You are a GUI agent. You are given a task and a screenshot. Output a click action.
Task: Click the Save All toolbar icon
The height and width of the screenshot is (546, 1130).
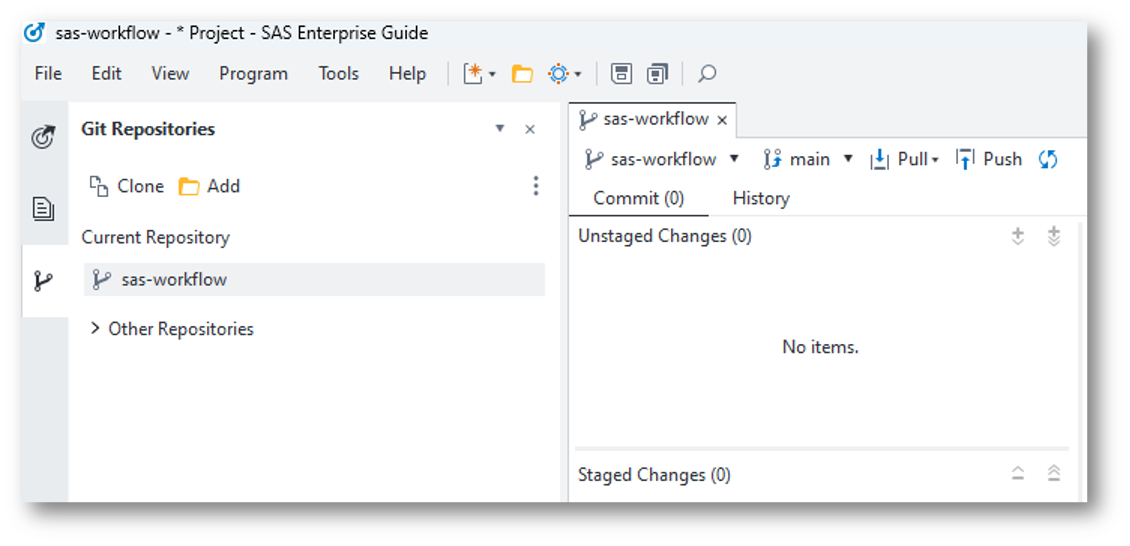click(657, 74)
